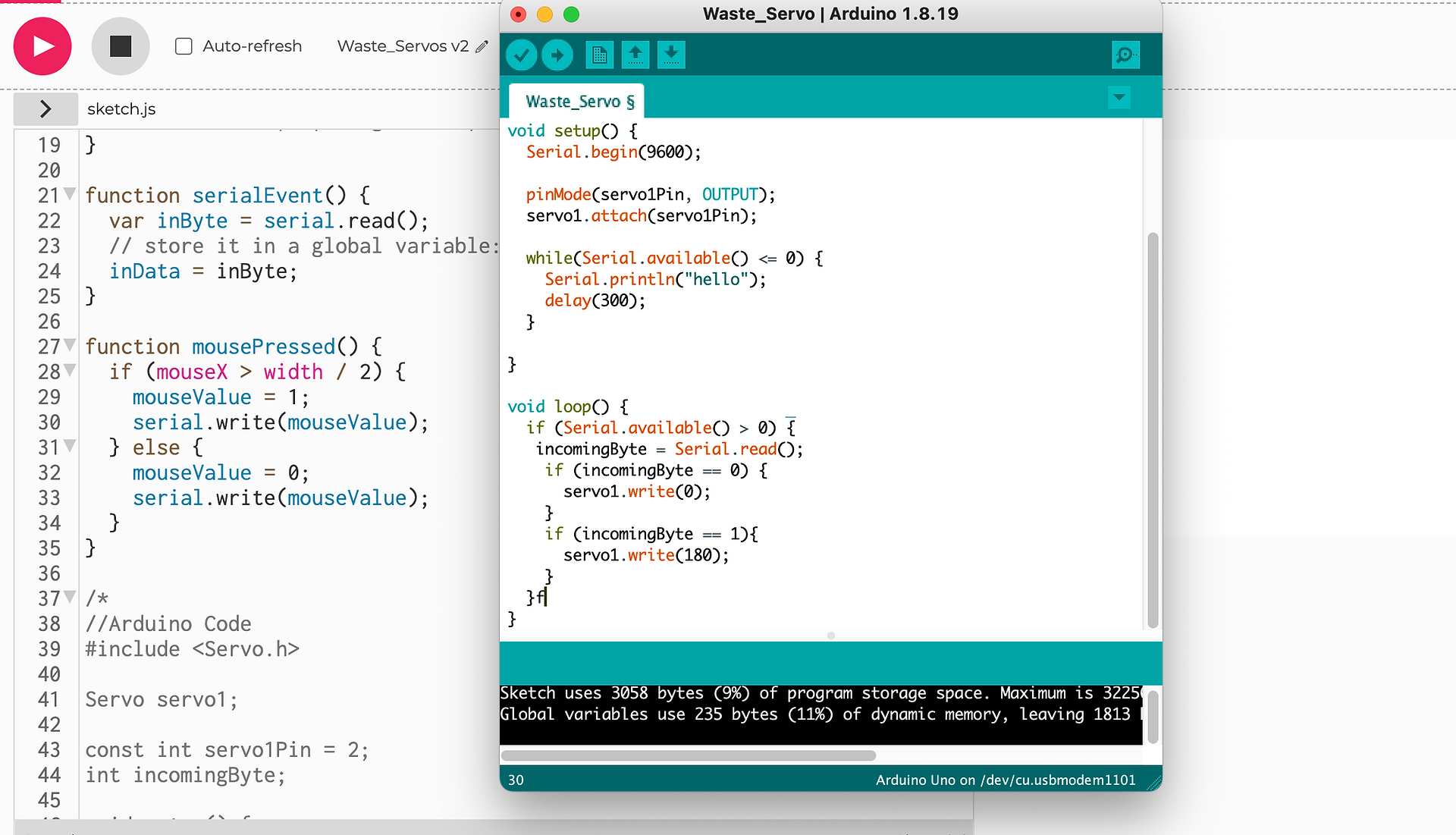The width and height of the screenshot is (1456, 835).
Task: Fold the if mouseX block on line 28
Action: (x=70, y=370)
